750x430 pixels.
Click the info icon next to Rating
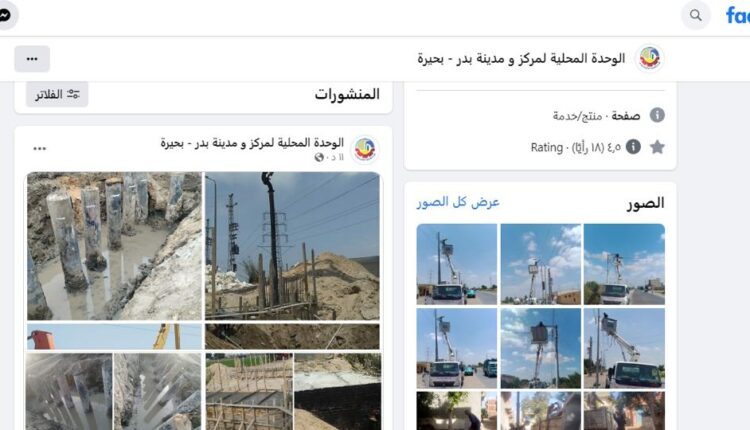633,147
